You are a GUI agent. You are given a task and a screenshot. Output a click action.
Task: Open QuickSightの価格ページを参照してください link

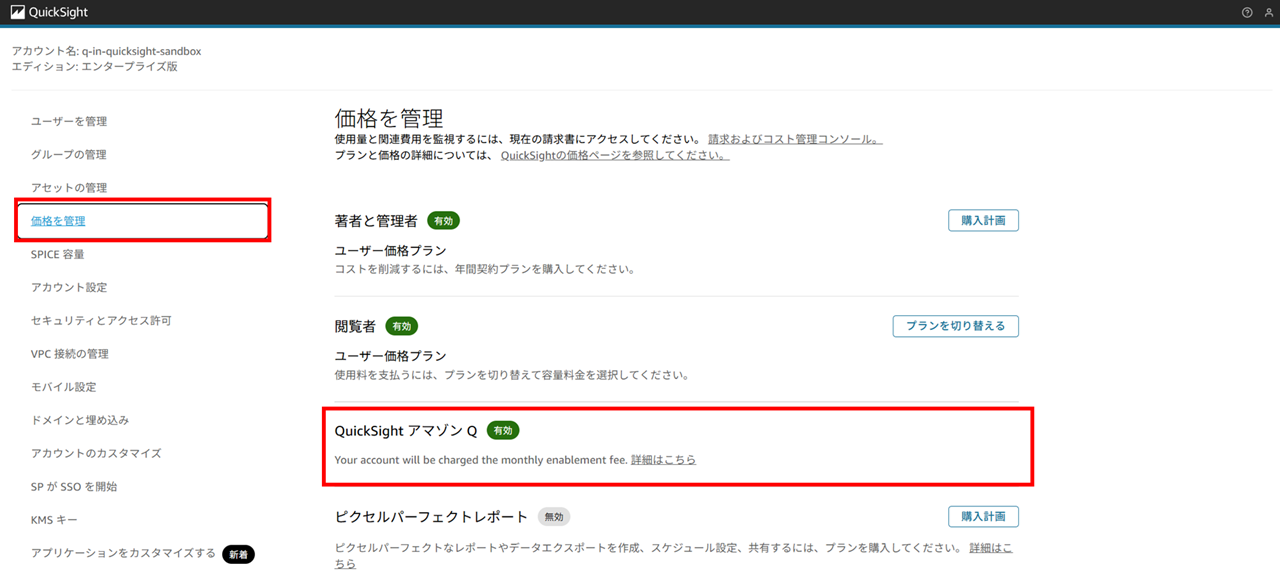click(x=614, y=155)
